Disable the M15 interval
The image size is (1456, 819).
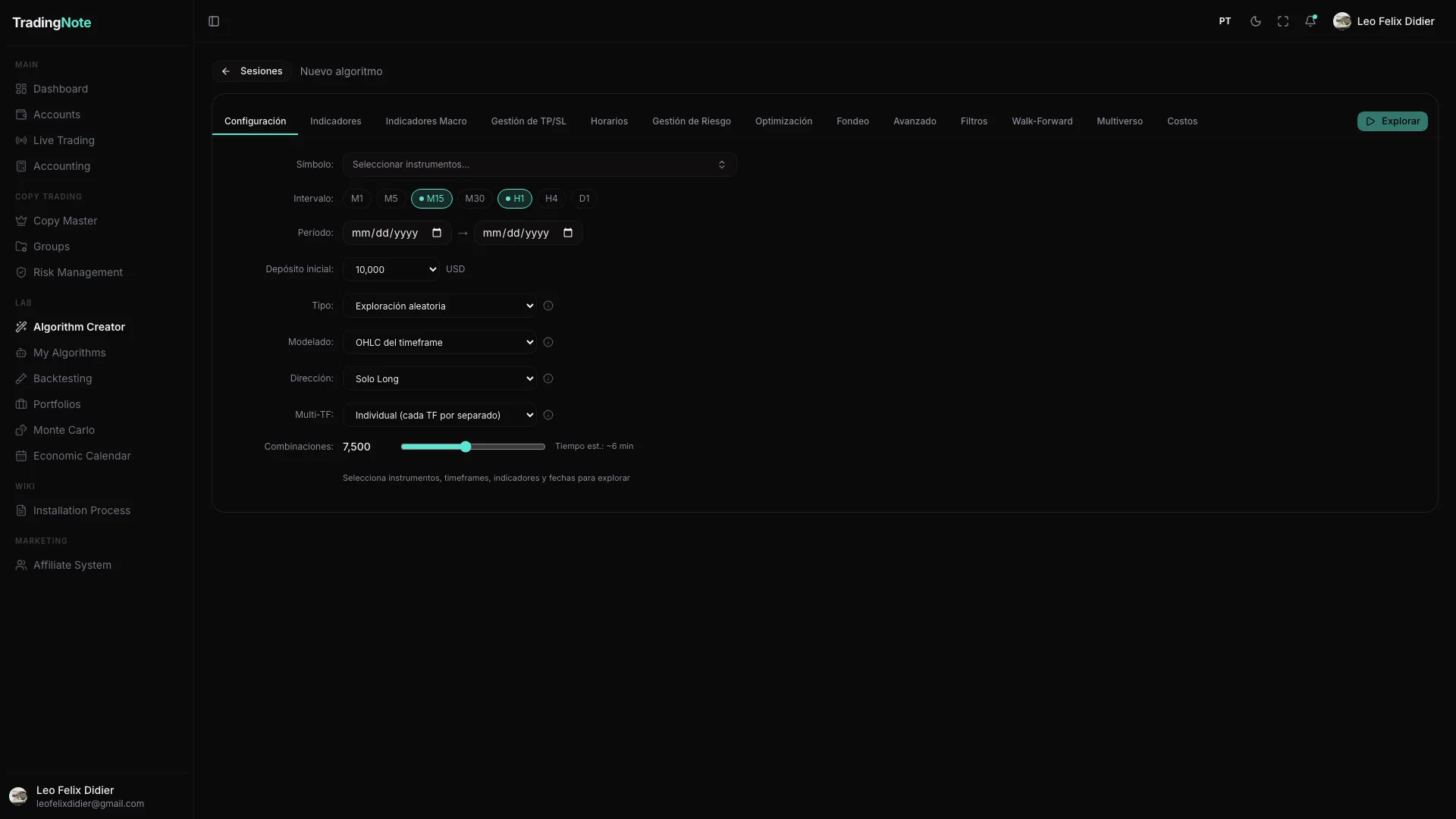tap(431, 199)
